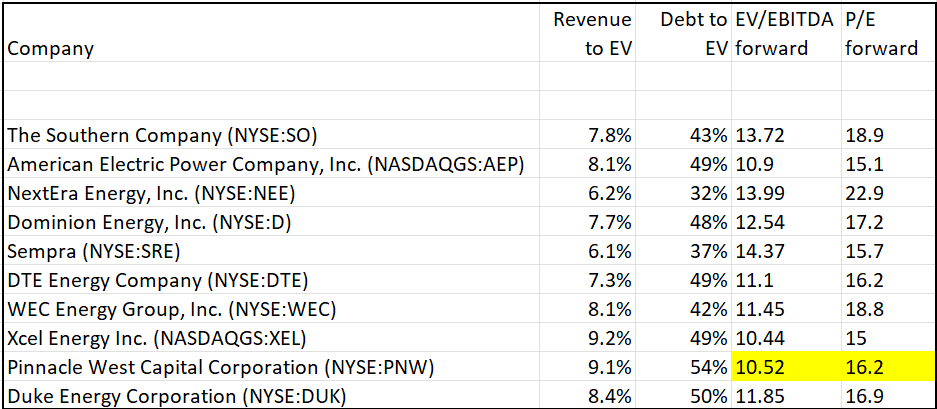Image resolution: width=937 pixels, height=409 pixels.
Task: Select Sempra P/E forward 15.7
Action: (887, 251)
